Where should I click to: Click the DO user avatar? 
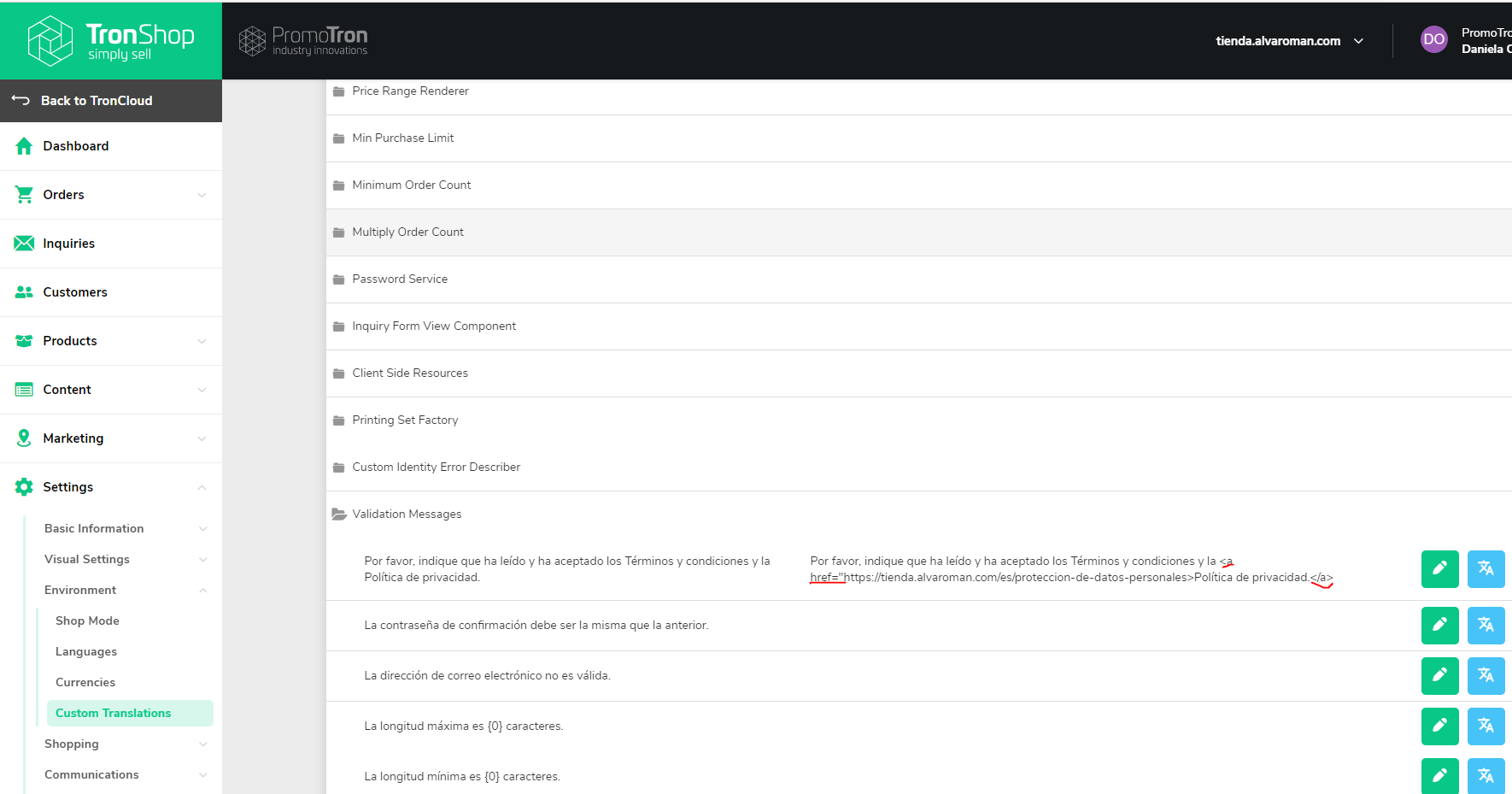[1433, 39]
